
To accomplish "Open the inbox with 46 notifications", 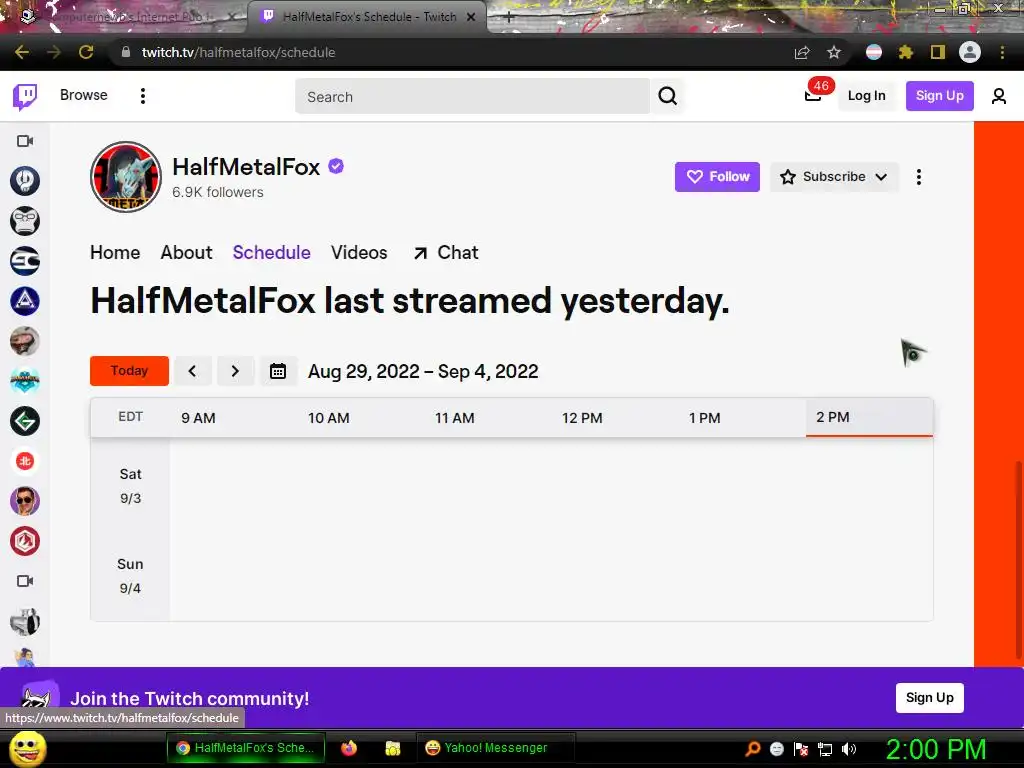I will (x=812, y=95).
